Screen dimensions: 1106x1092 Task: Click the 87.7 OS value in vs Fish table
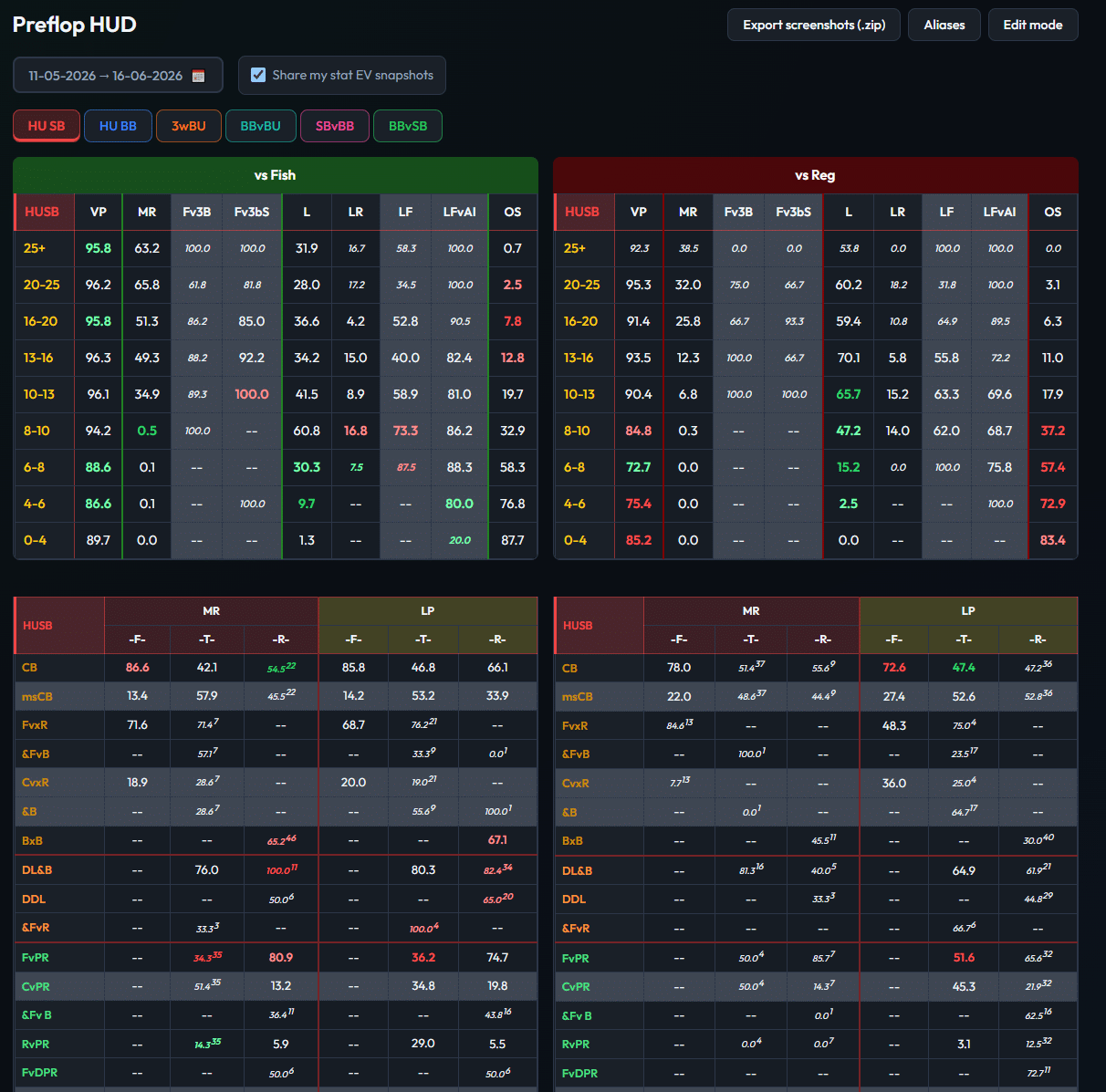coord(513,540)
